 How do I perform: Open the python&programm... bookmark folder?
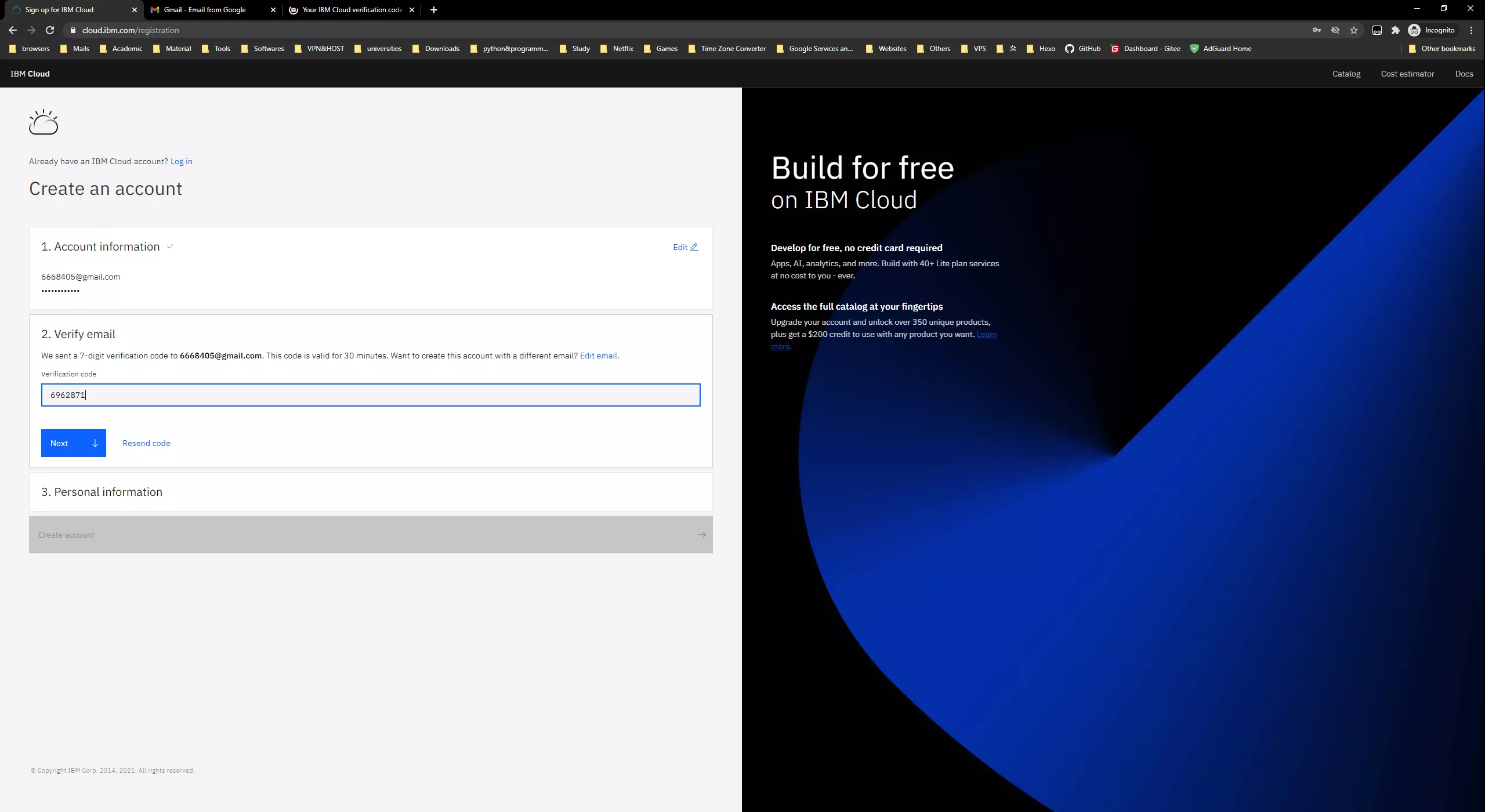click(509, 49)
